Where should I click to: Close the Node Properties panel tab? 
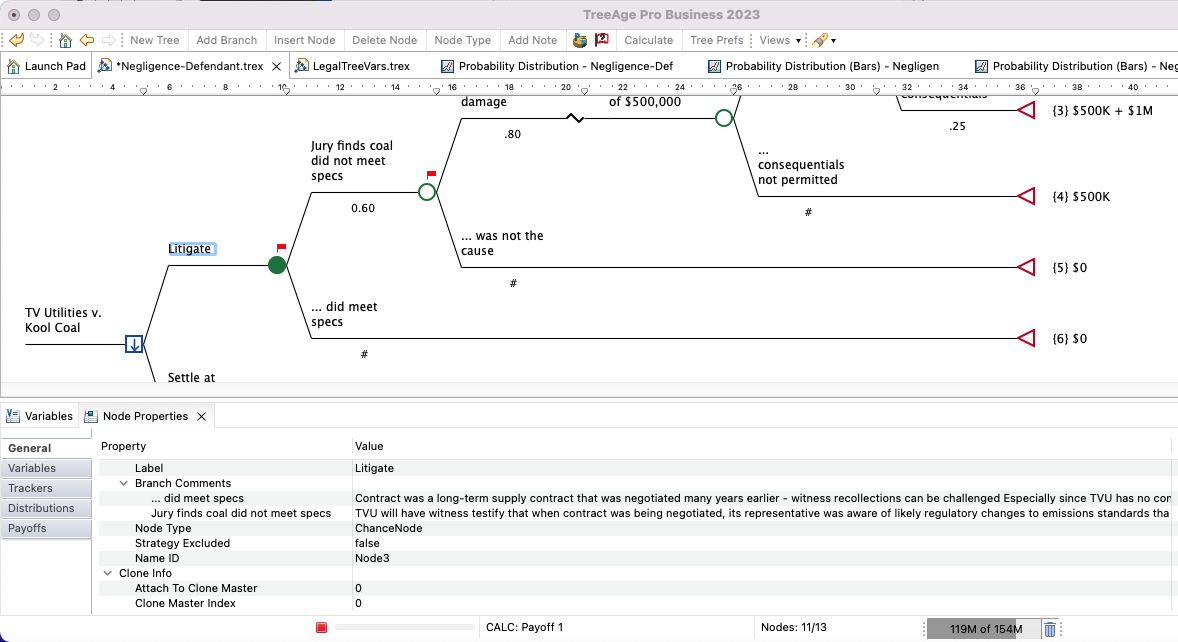(x=201, y=416)
